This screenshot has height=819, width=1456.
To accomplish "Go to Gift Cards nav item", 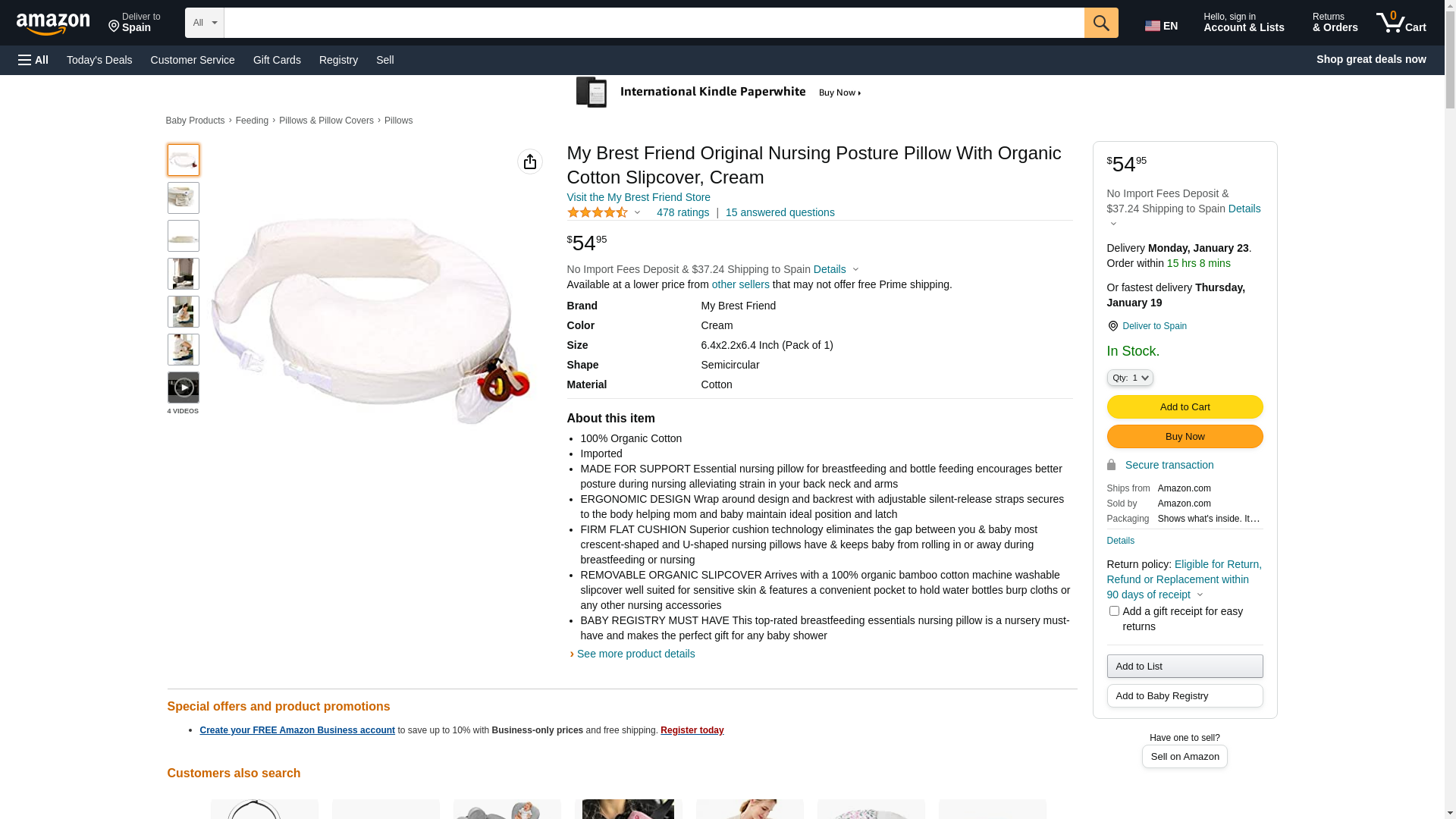I will (x=277, y=60).
